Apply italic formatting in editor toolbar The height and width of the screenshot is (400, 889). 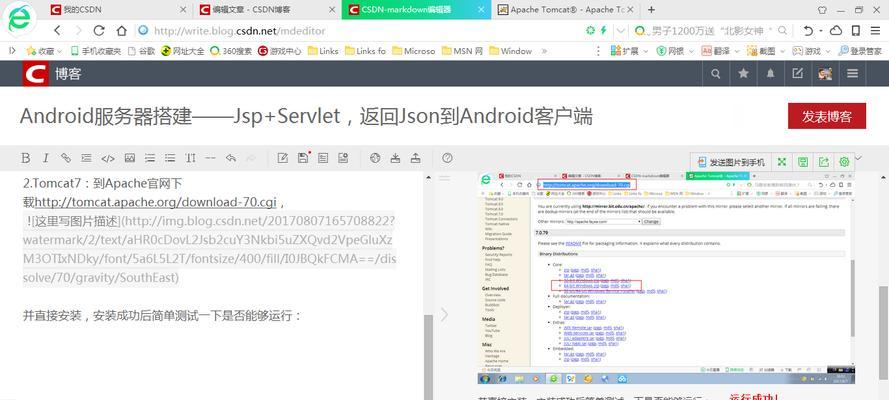pyautogui.click(x=46, y=158)
